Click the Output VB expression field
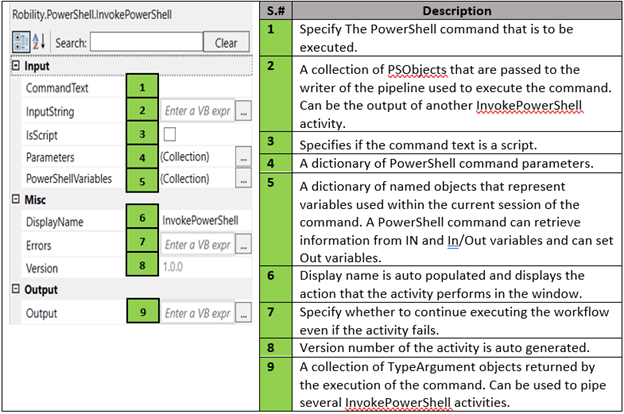 tap(196, 314)
